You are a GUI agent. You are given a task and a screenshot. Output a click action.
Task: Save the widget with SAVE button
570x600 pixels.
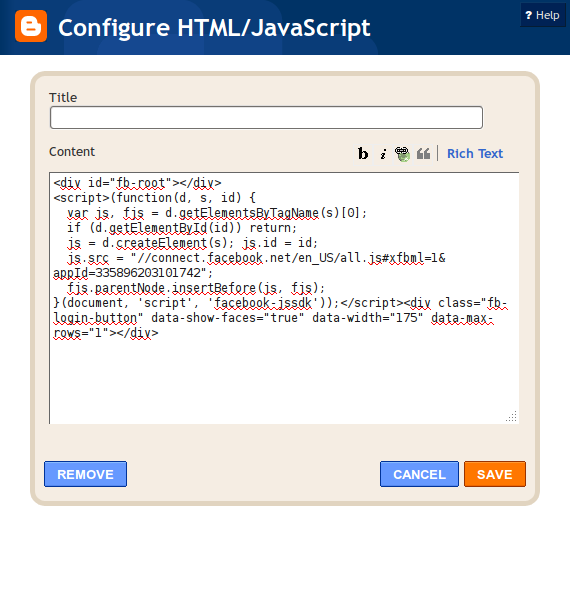[x=495, y=474]
